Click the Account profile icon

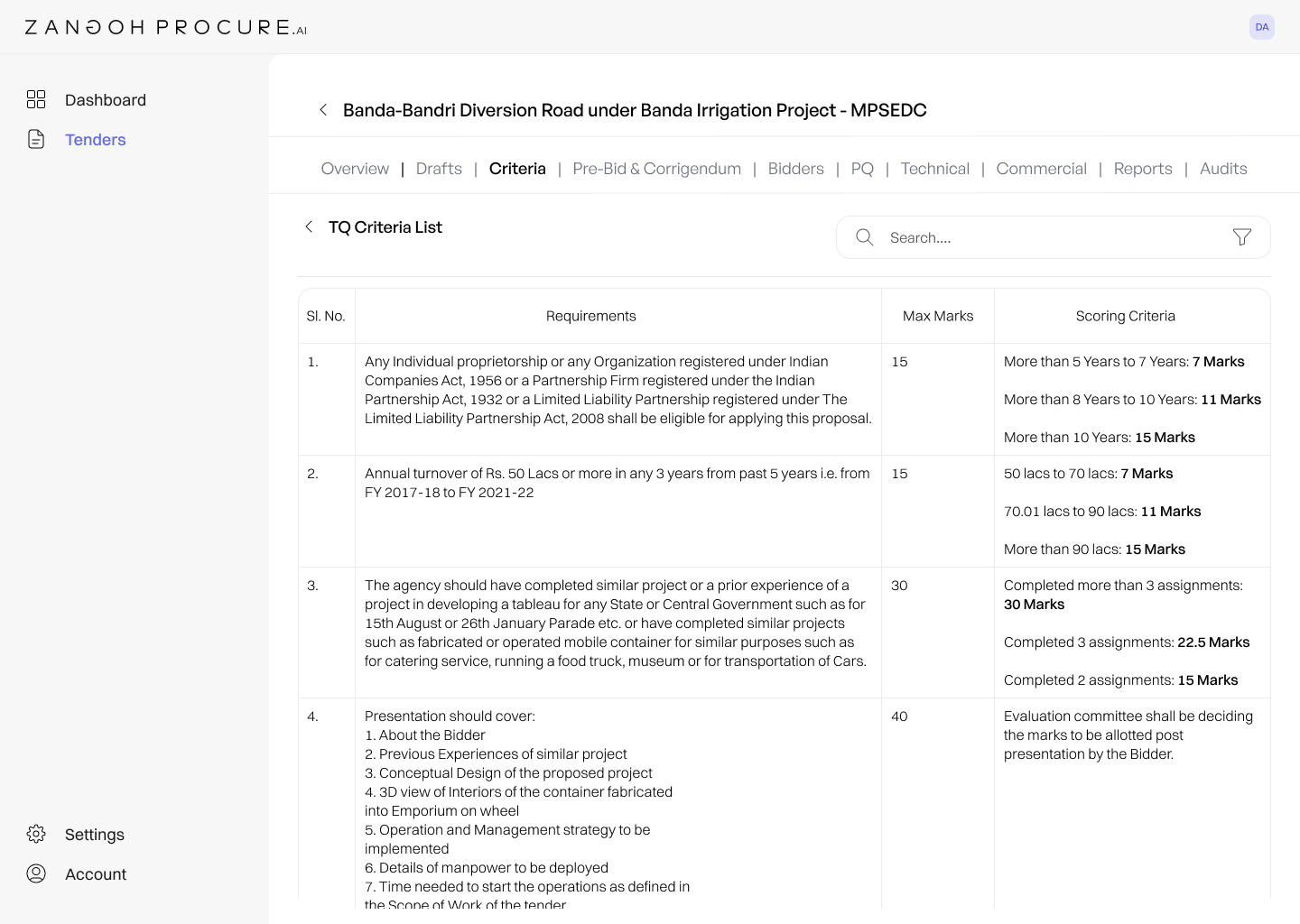36,873
